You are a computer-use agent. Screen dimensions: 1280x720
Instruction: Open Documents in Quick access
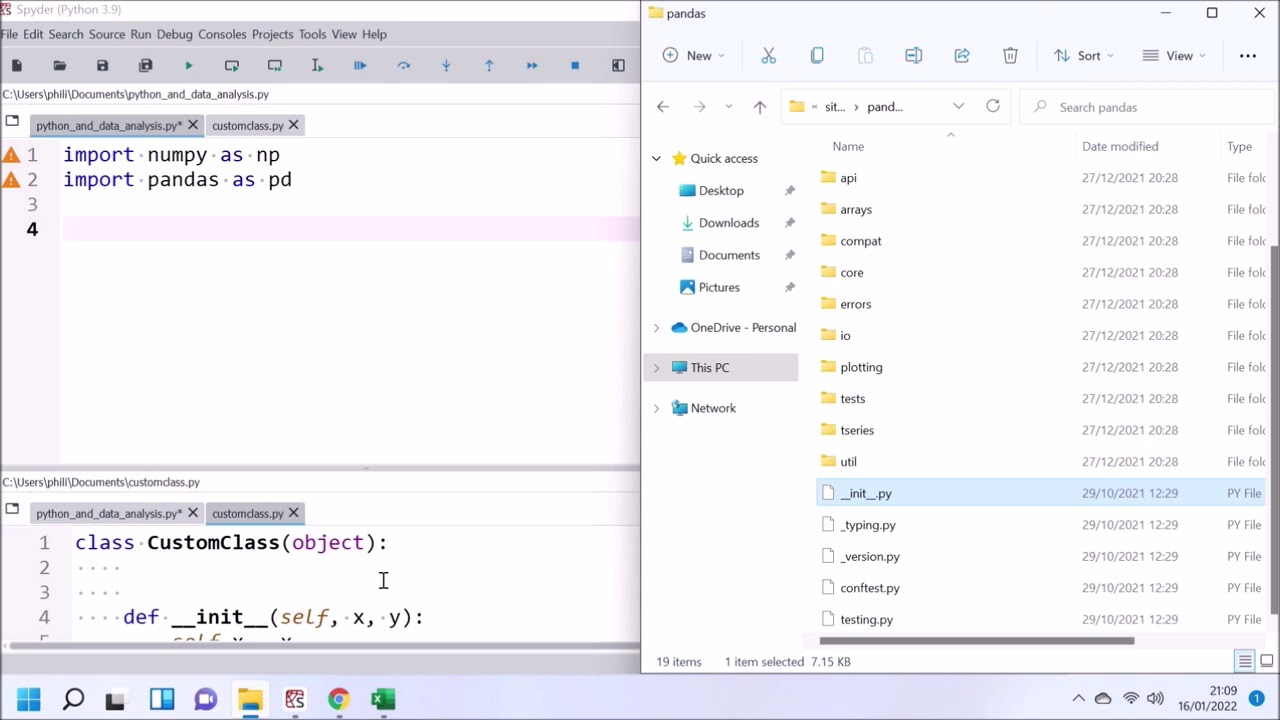point(729,255)
